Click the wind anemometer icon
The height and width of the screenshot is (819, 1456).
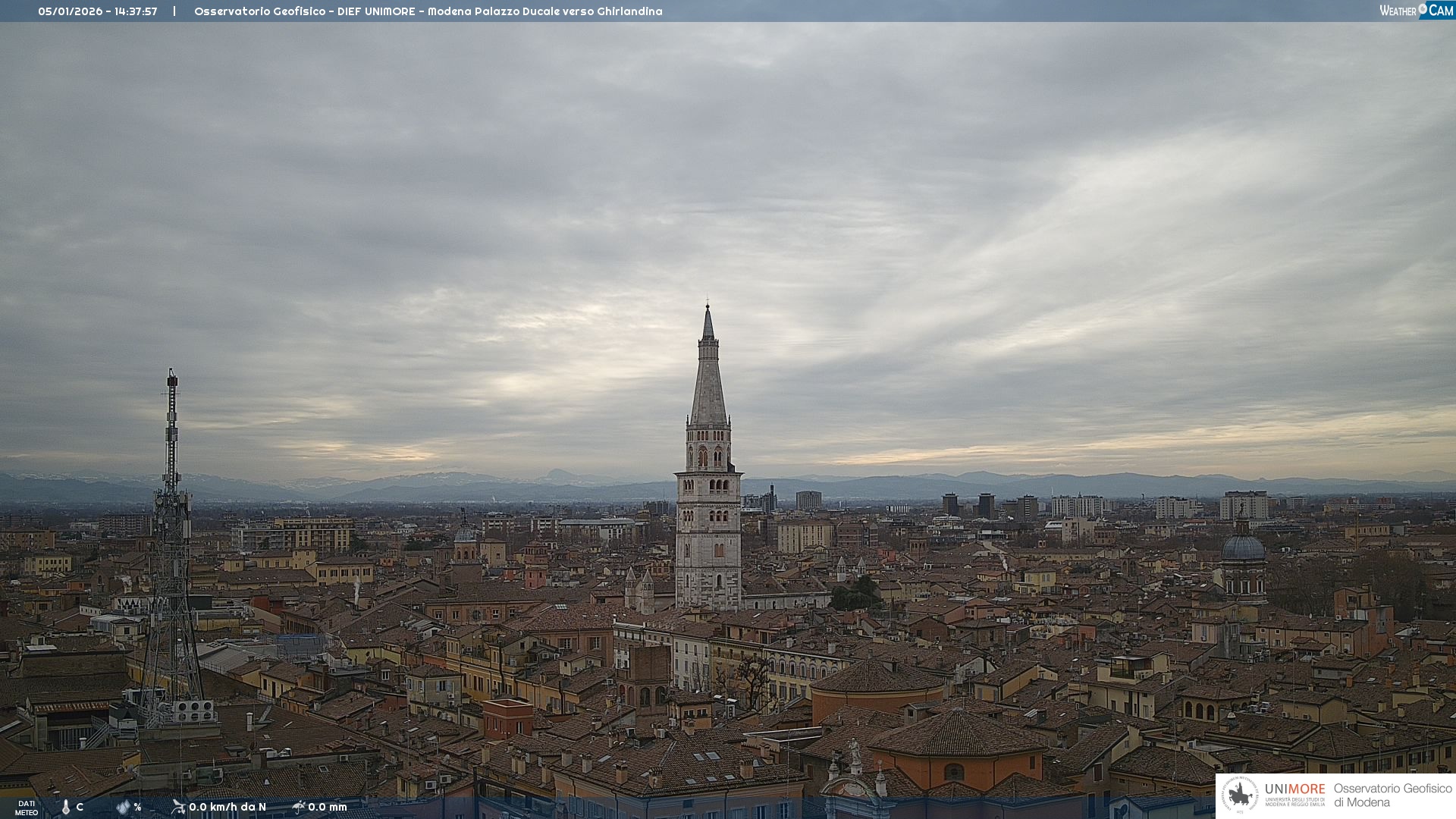pos(178,807)
